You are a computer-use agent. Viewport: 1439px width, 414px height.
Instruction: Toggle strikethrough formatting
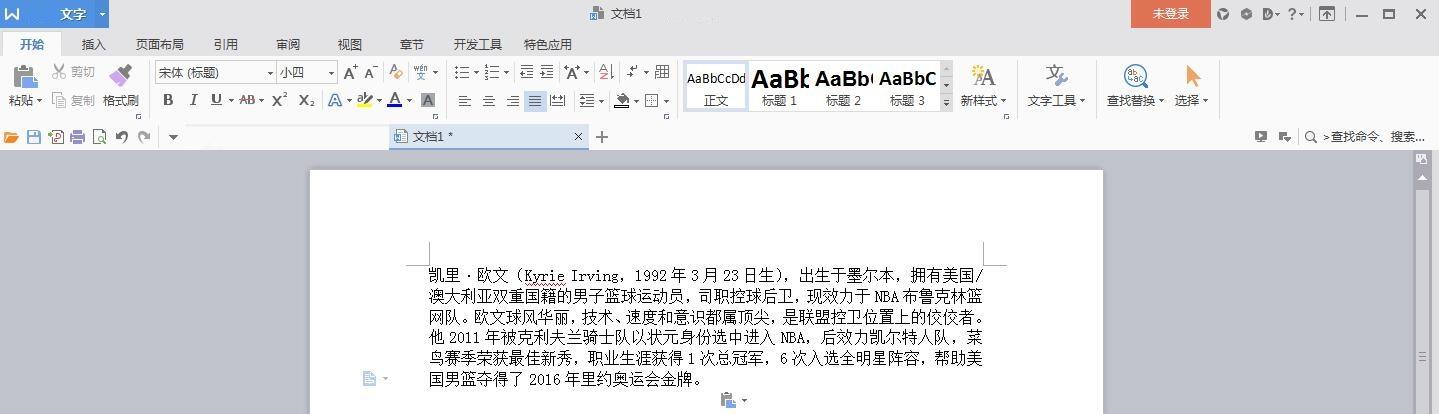click(x=247, y=100)
